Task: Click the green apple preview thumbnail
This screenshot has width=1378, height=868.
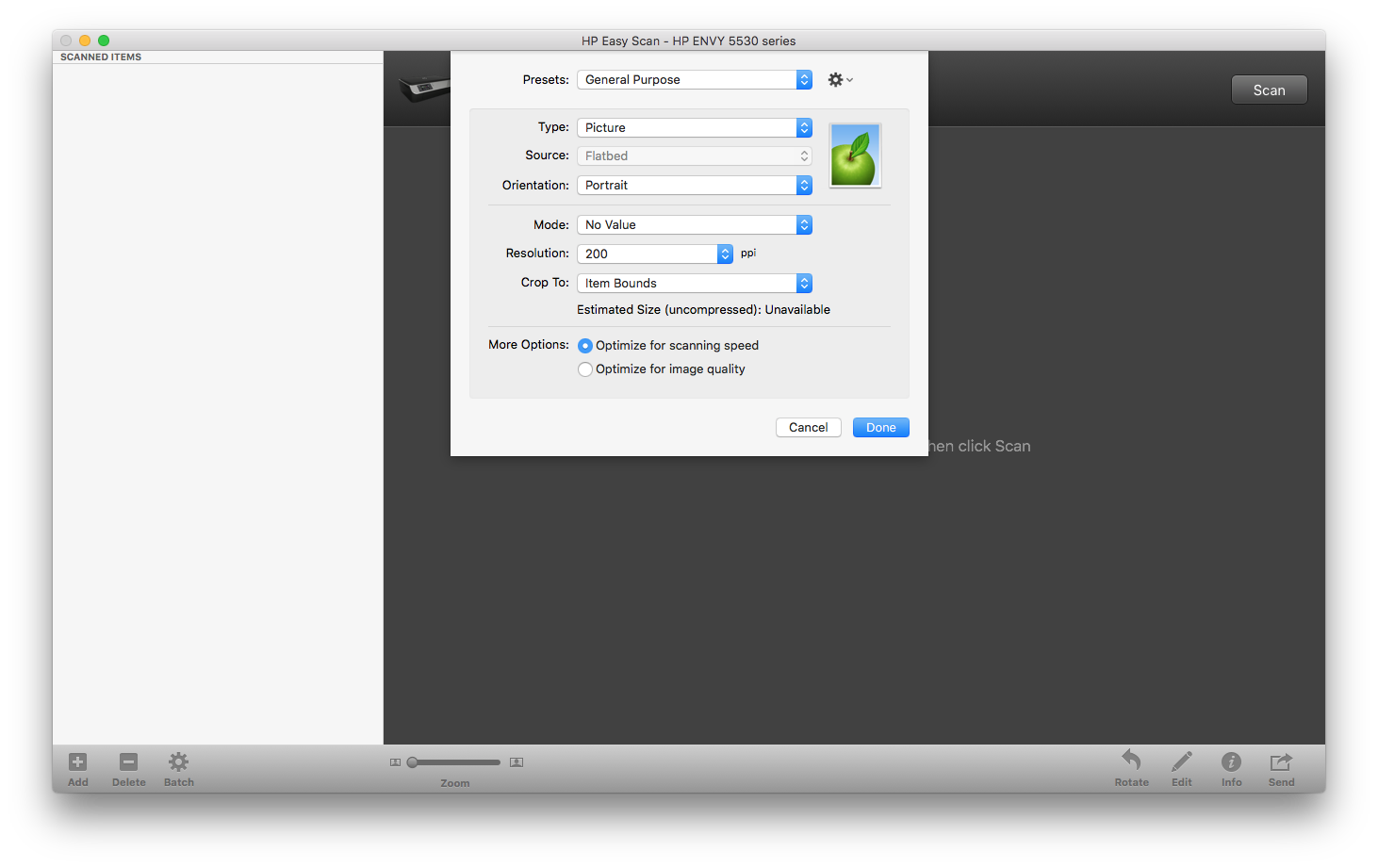Action: tap(855, 156)
